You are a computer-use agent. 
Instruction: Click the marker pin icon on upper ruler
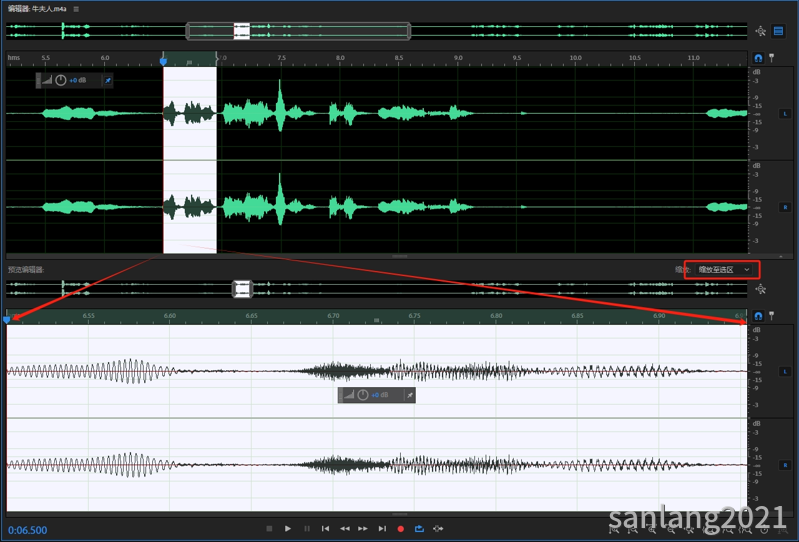point(771,58)
